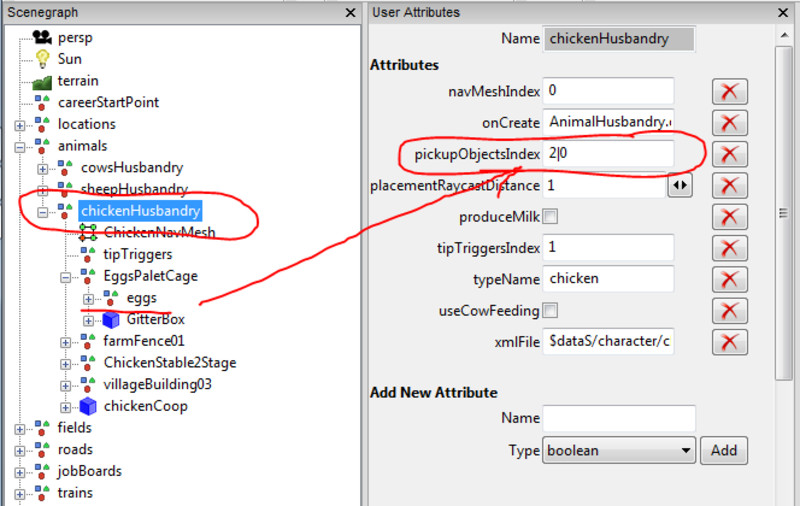
Task: Click the Add attribute button
Action: pyautogui.click(x=723, y=451)
